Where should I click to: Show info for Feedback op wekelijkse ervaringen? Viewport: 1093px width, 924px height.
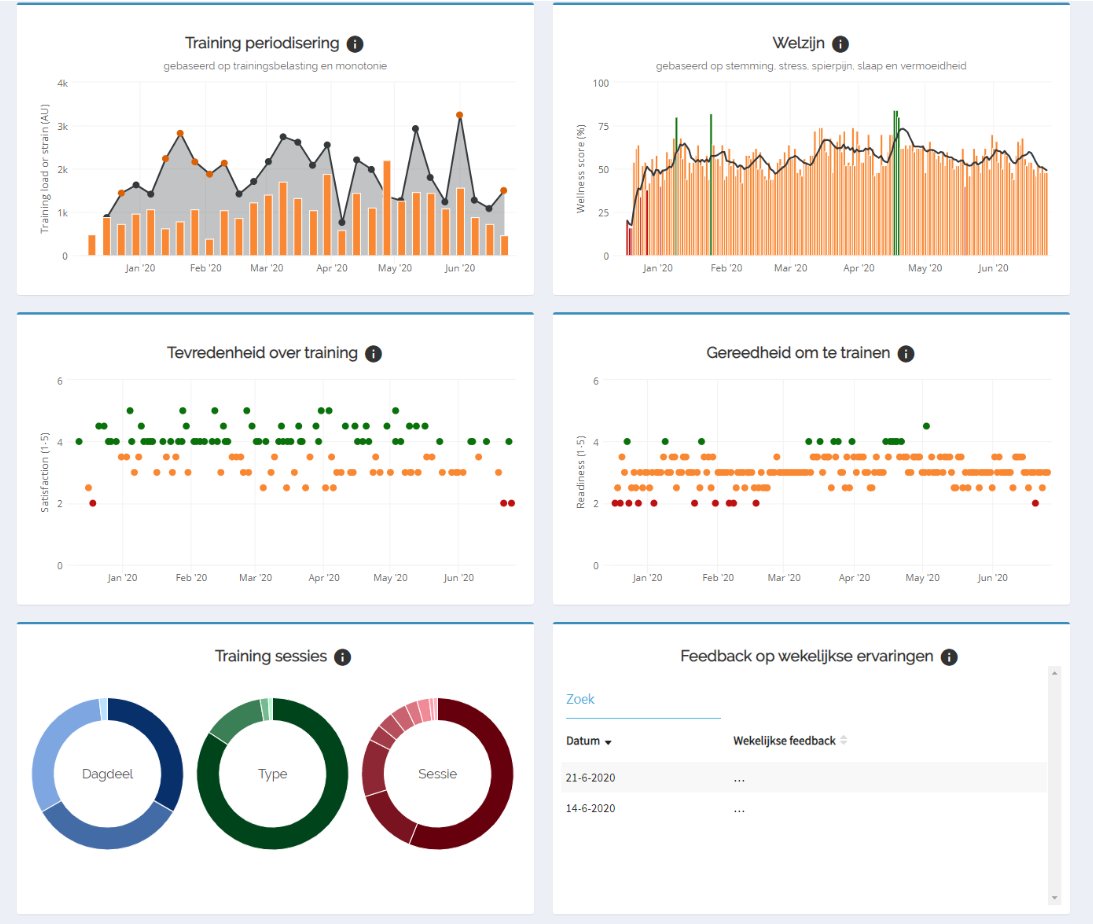pyautogui.click(x=949, y=657)
